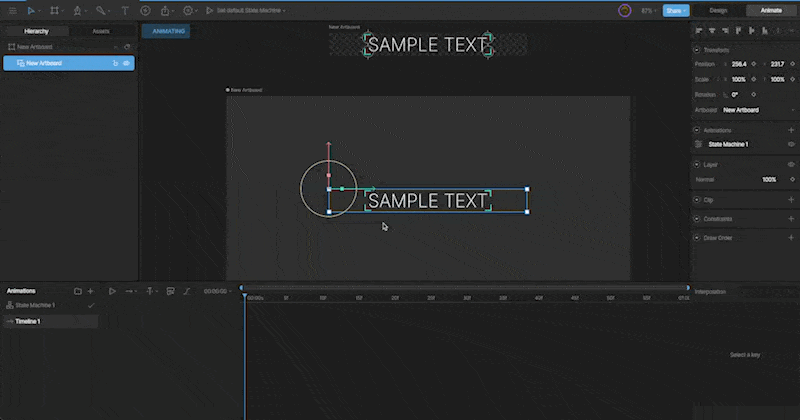Screen dimensions: 800x420
Task: Create a new animations folder
Action: (x=78, y=291)
